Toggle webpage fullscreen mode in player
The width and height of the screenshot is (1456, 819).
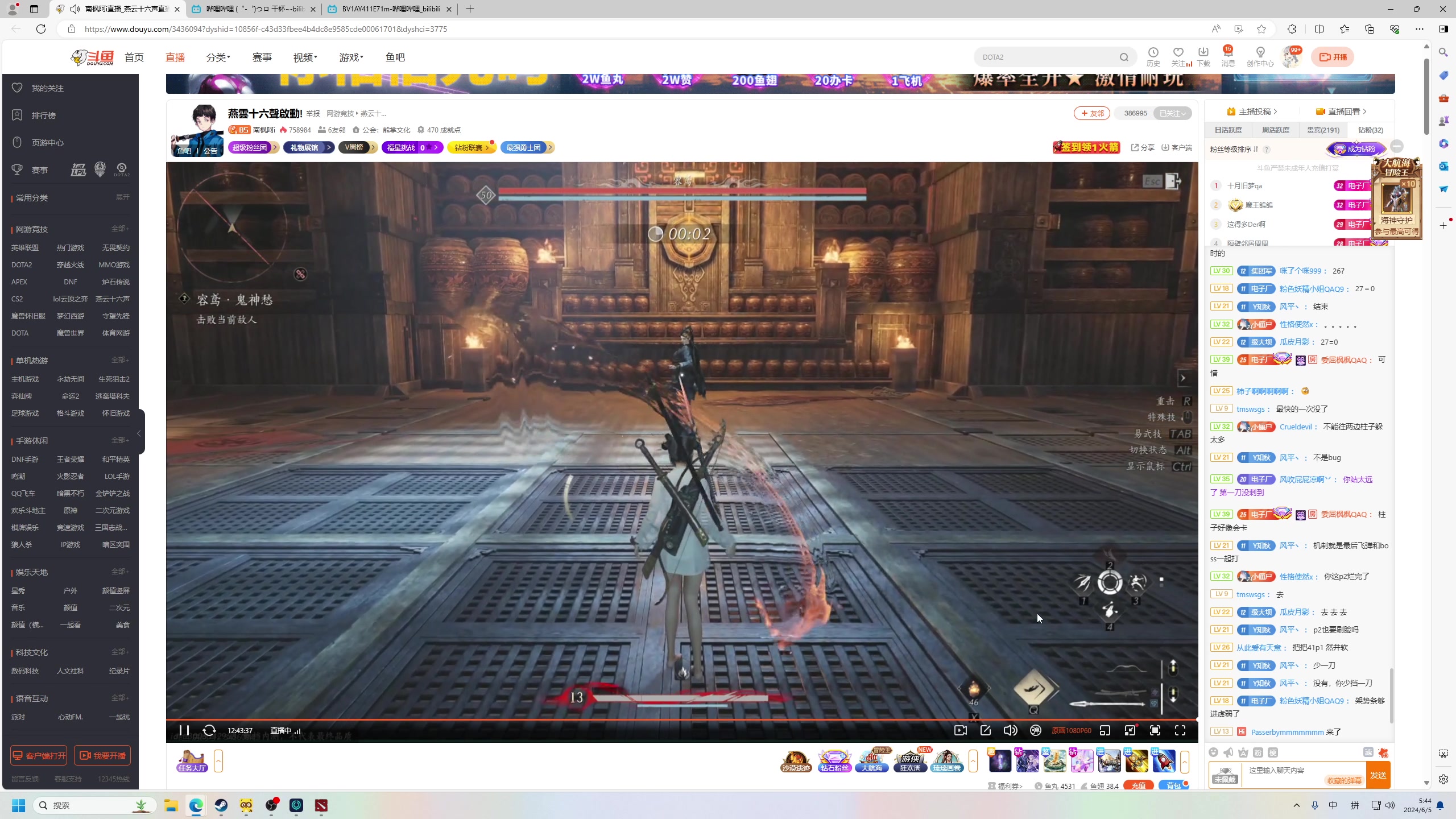(1155, 730)
